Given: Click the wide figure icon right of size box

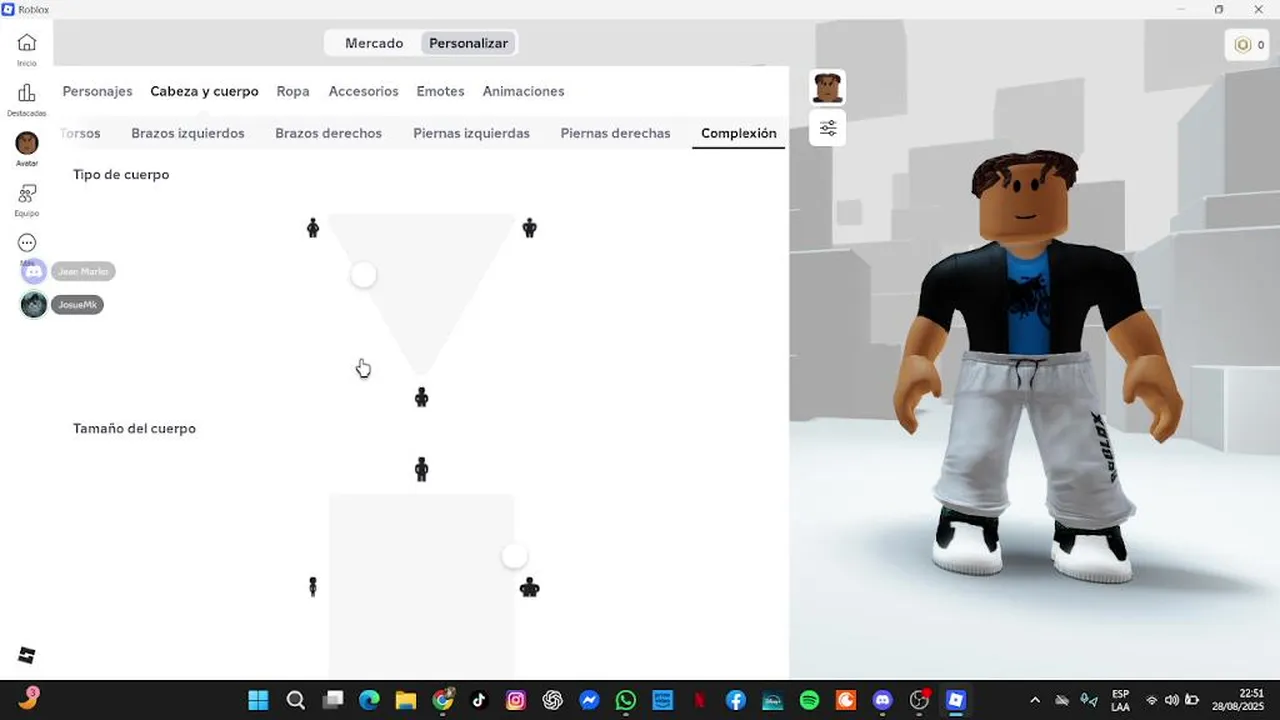Looking at the screenshot, I should (530, 588).
